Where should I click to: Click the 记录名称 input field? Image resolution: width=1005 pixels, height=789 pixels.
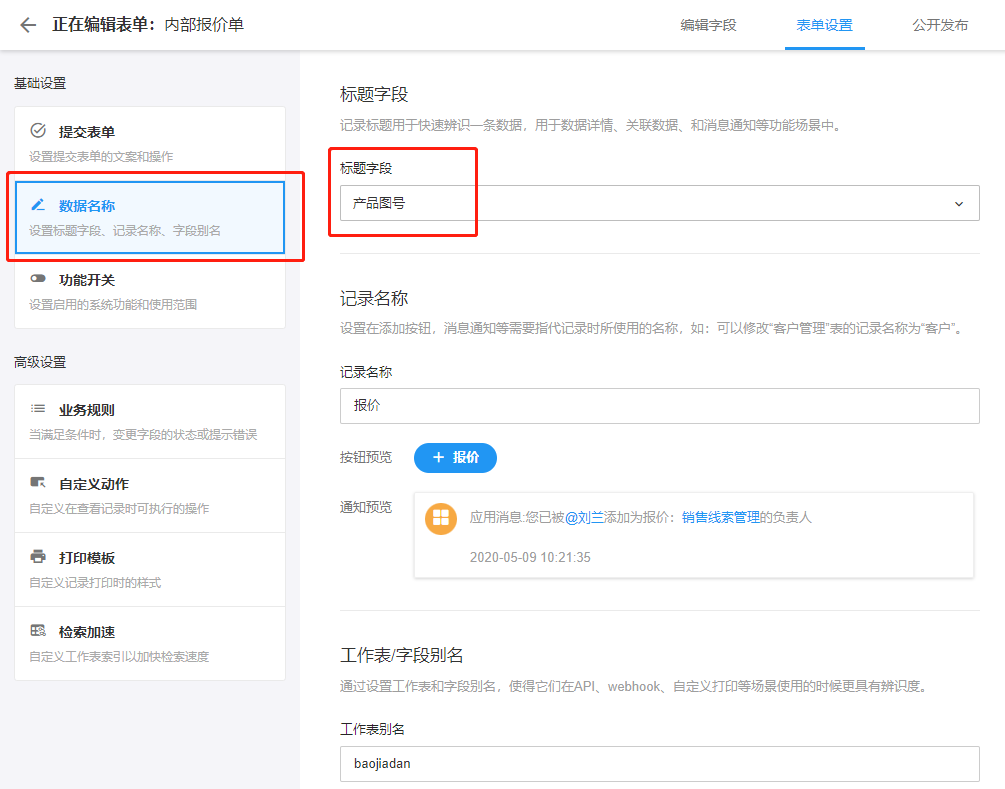[658, 406]
